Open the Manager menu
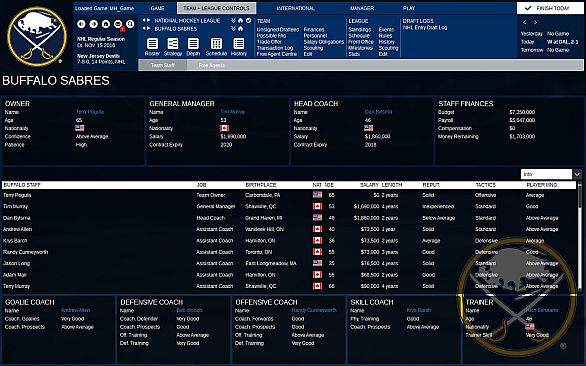Image resolution: width=586 pixels, height=366 pixels. (x=362, y=8)
